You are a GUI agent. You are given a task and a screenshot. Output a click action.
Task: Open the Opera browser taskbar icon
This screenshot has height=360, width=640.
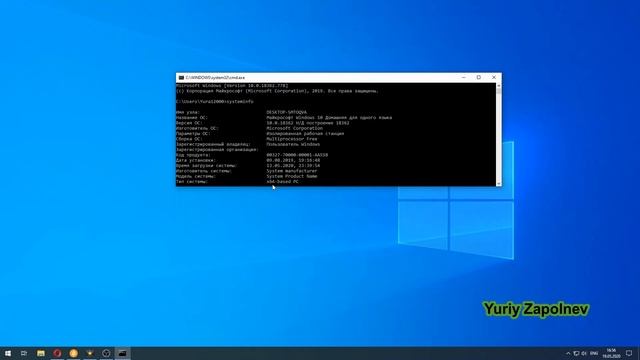57,353
